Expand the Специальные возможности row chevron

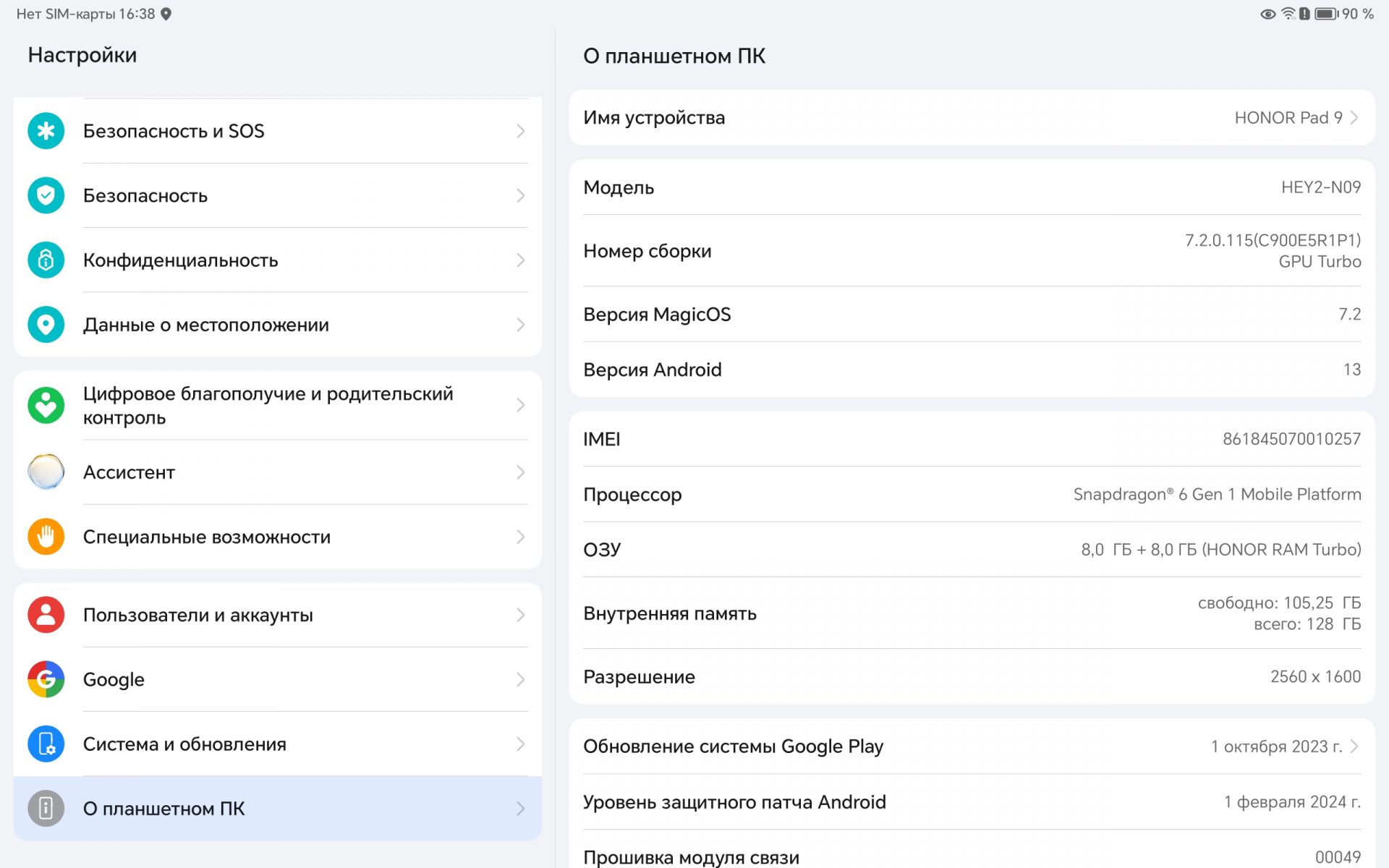(520, 537)
